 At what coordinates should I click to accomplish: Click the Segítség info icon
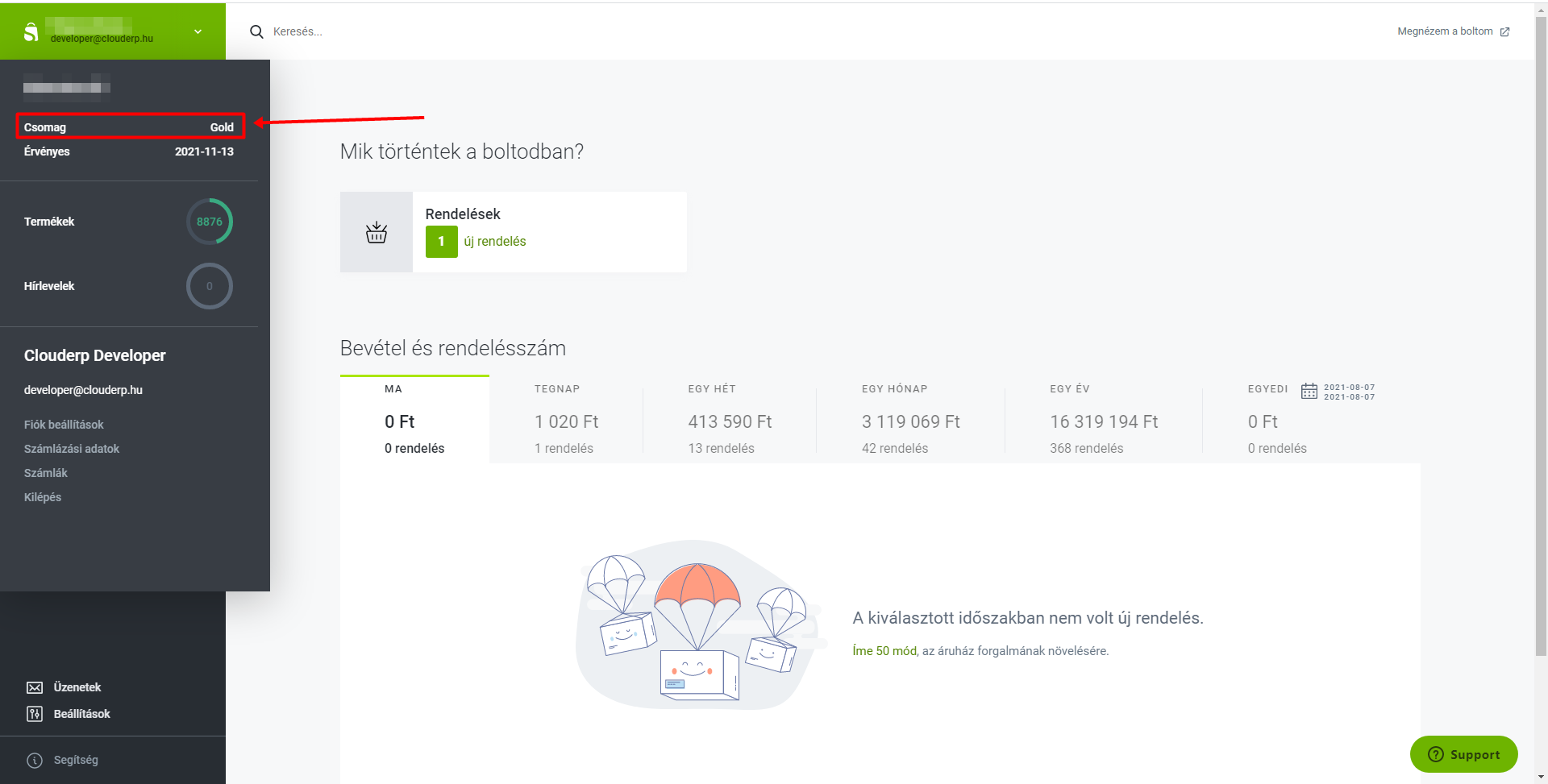(35, 760)
